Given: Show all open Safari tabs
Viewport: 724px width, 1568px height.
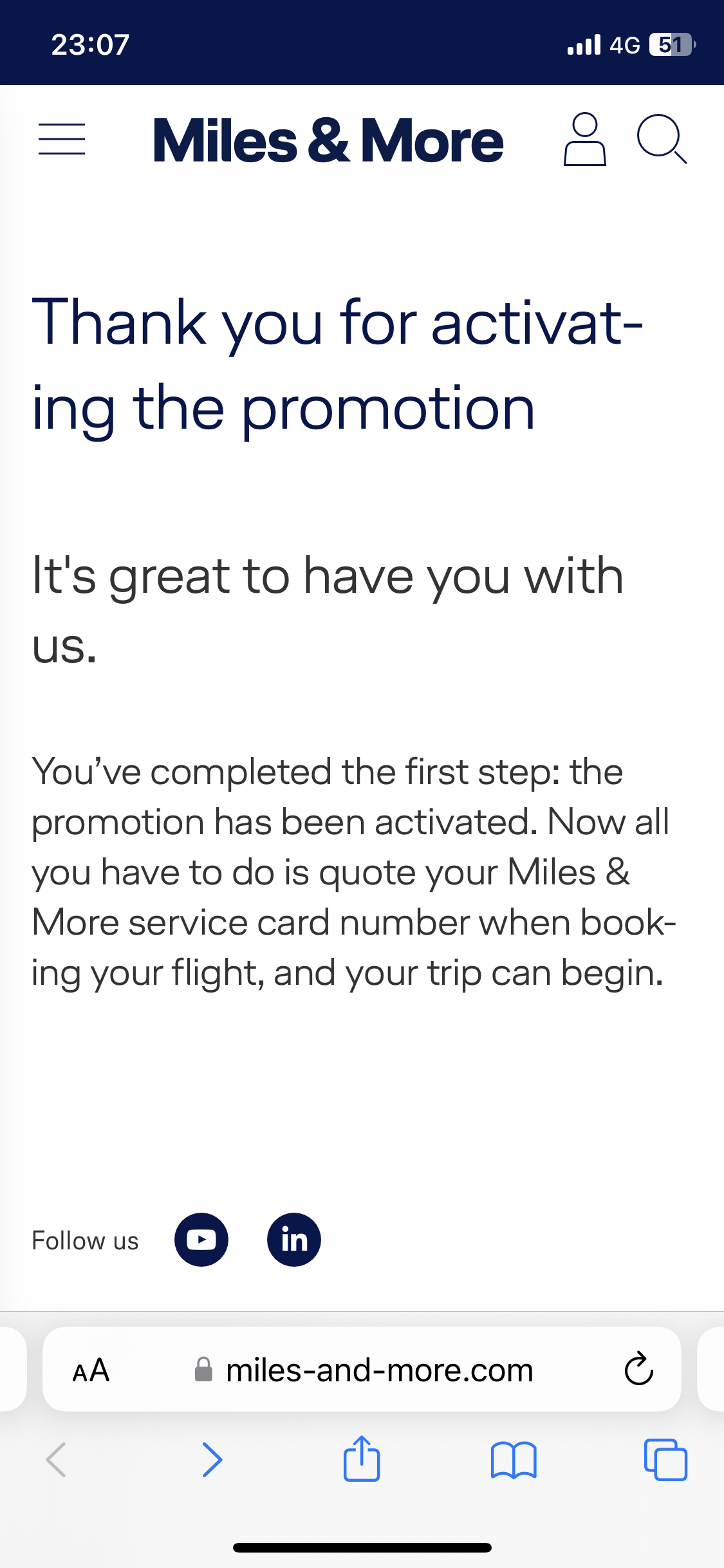Looking at the screenshot, I should coord(665,1460).
